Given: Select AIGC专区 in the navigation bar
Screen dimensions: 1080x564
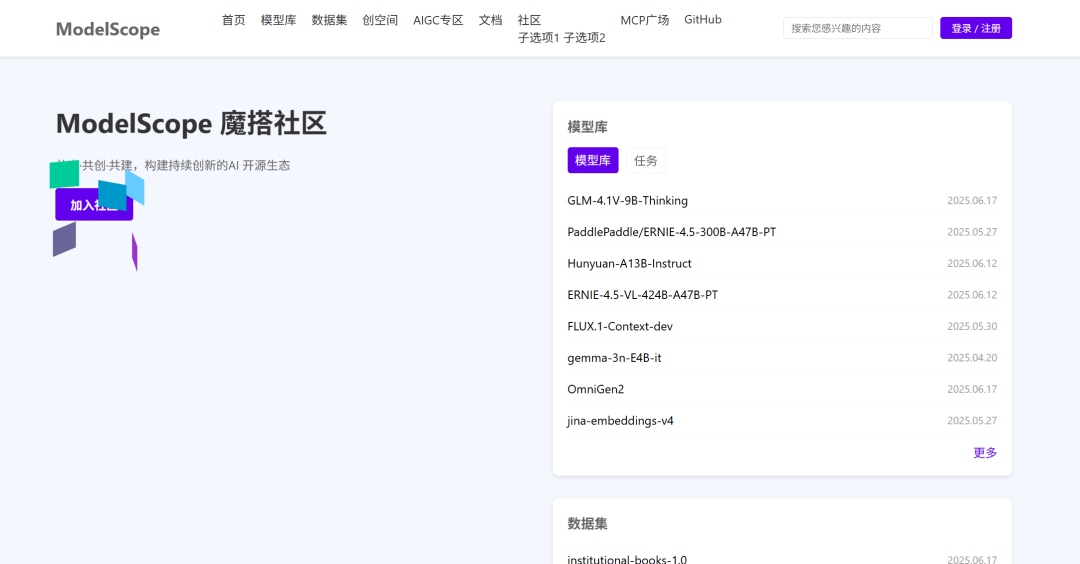Looking at the screenshot, I should 438,20.
